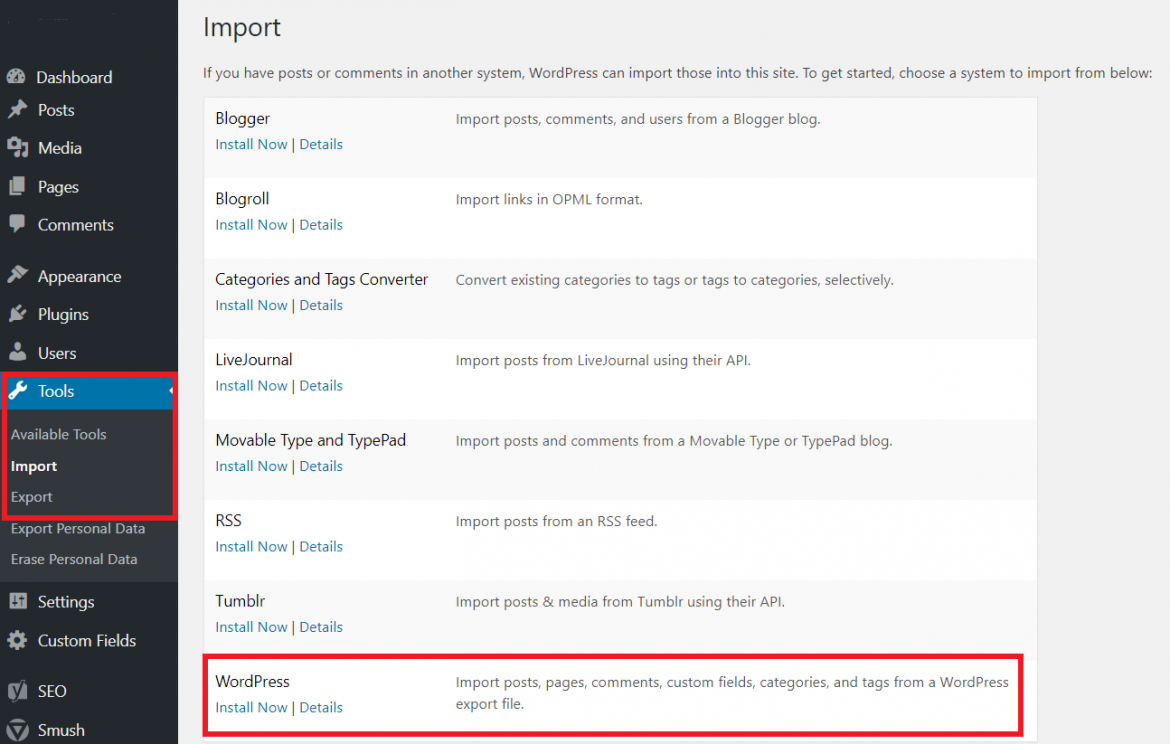Select the Plugins plug icon
Image resolution: width=1170 pixels, height=744 pixels.
pos(20,314)
